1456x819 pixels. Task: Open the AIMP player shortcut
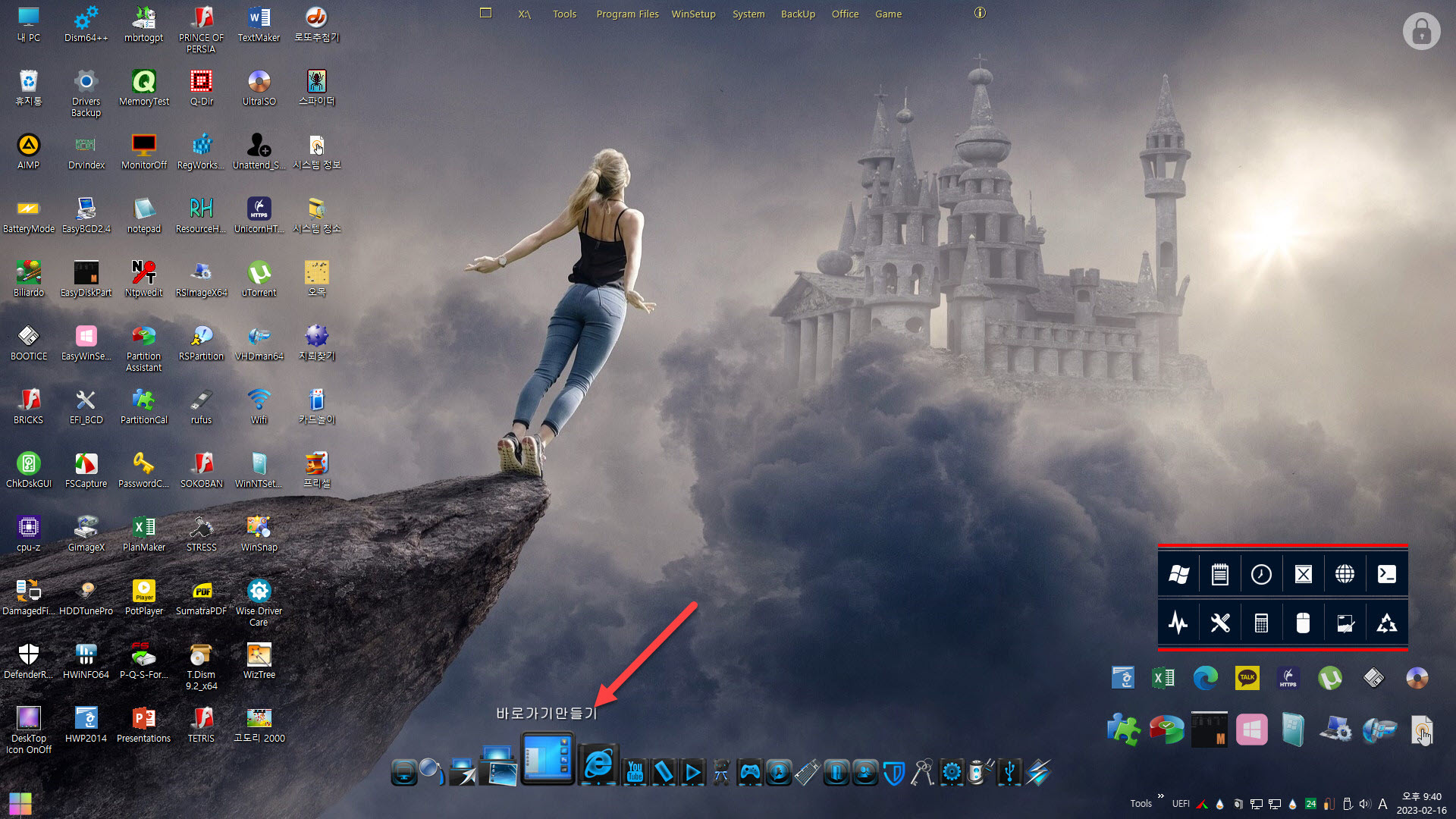28,151
